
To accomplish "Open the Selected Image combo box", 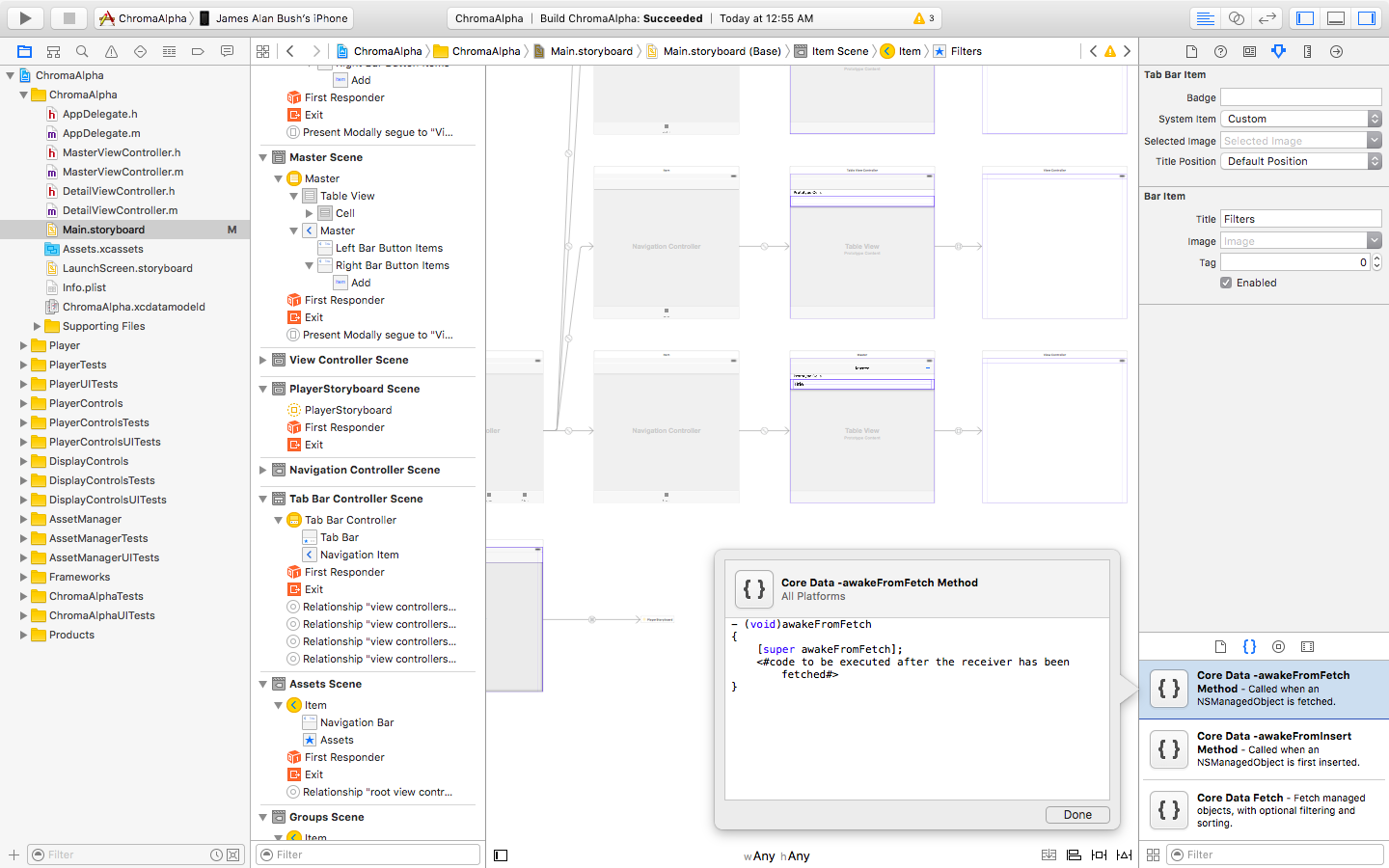I will coord(1301,141).
